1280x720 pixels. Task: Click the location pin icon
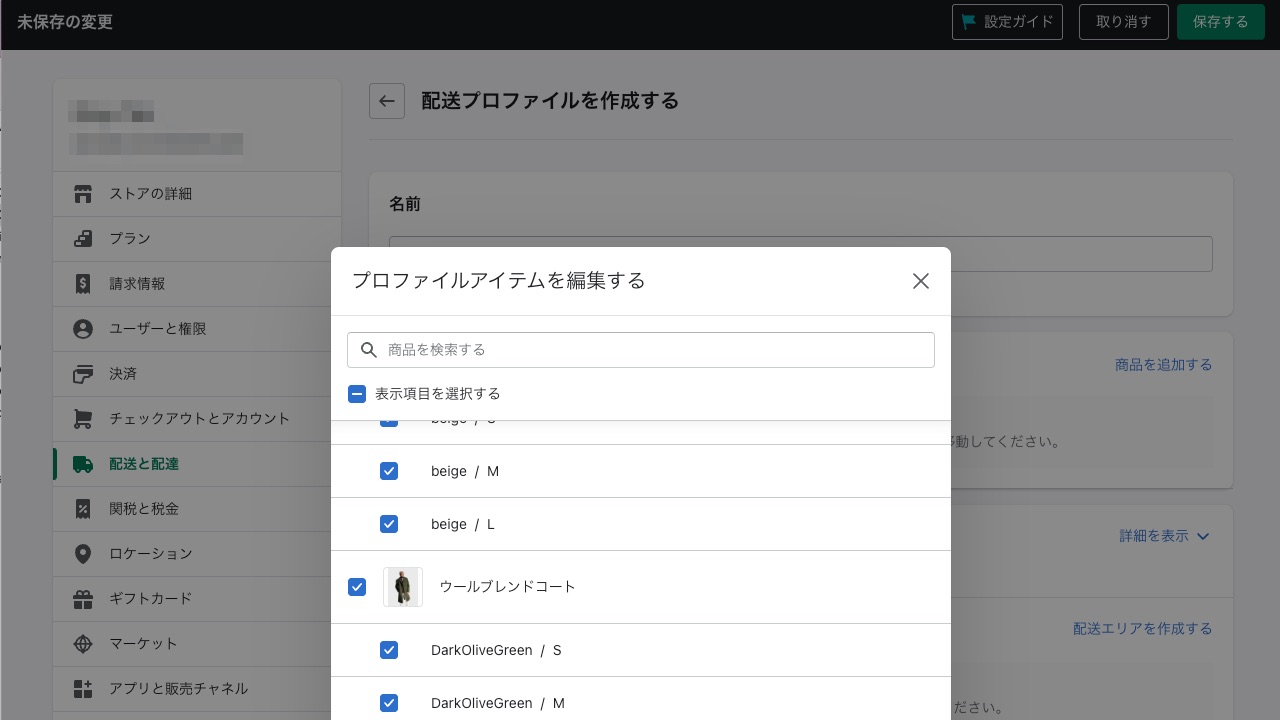coord(83,554)
